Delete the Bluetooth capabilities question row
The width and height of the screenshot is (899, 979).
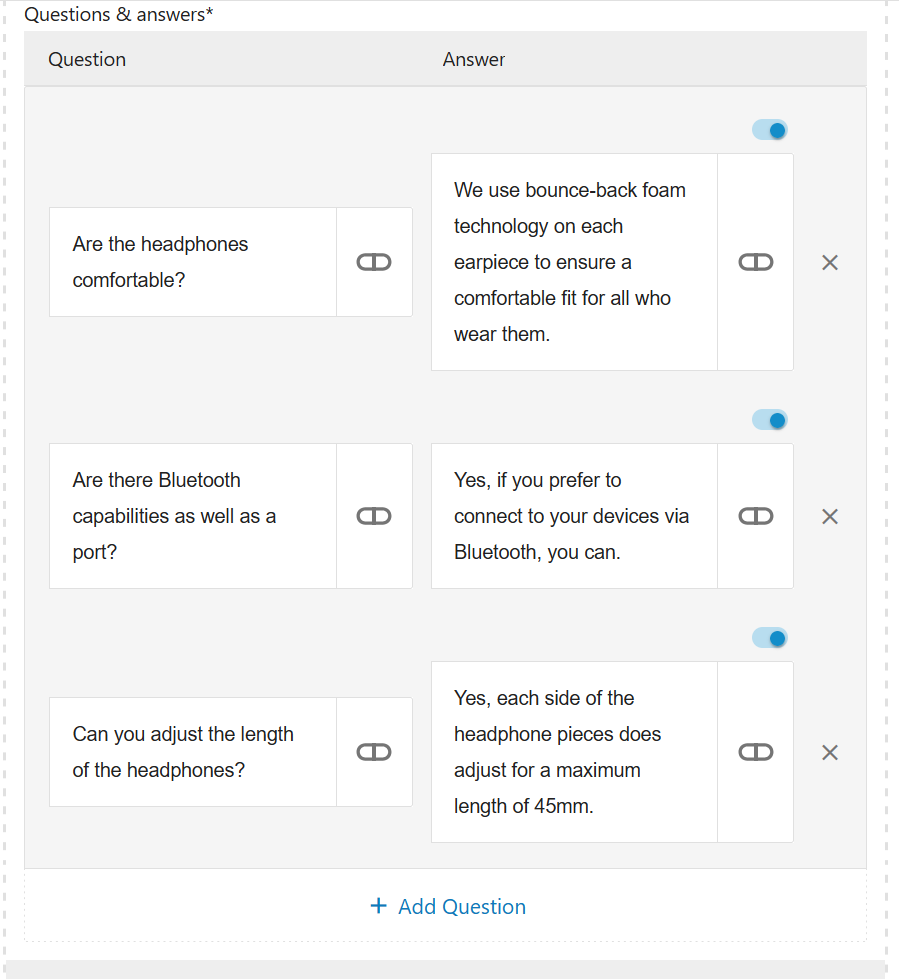[x=829, y=517]
